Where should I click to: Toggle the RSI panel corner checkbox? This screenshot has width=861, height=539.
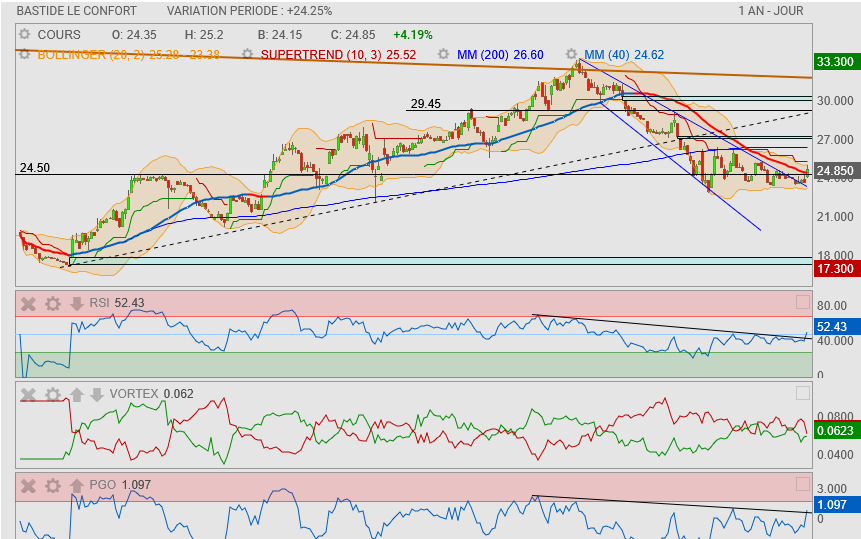coord(802,302)
